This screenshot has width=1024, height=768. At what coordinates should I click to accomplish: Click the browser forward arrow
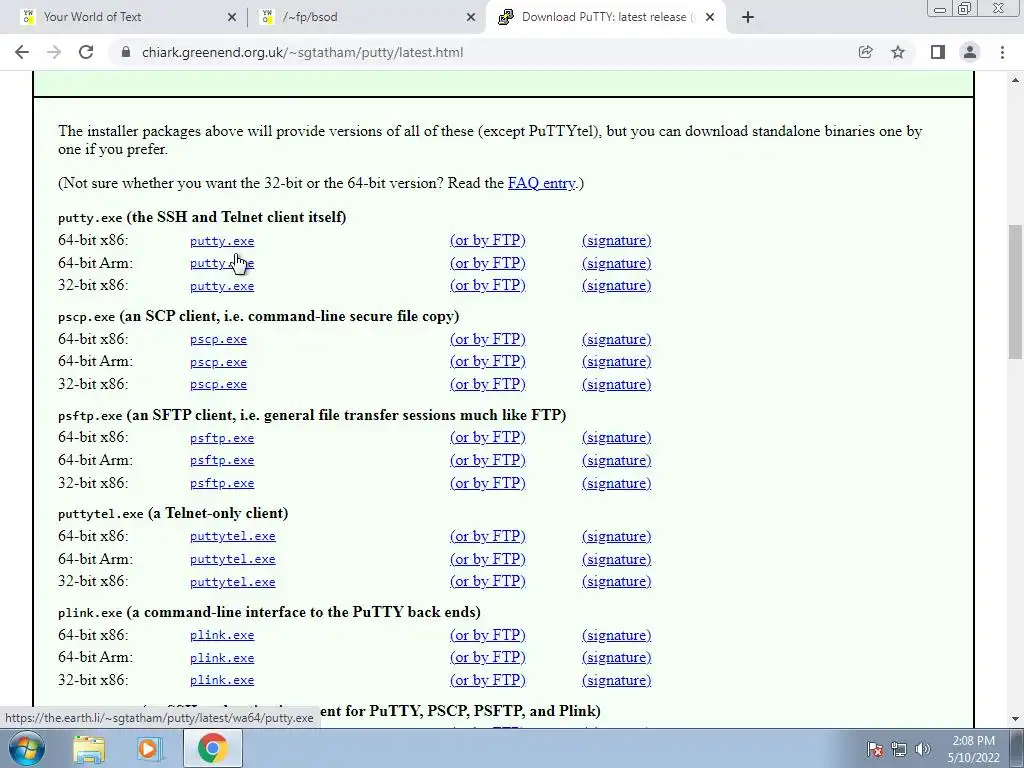54,52
